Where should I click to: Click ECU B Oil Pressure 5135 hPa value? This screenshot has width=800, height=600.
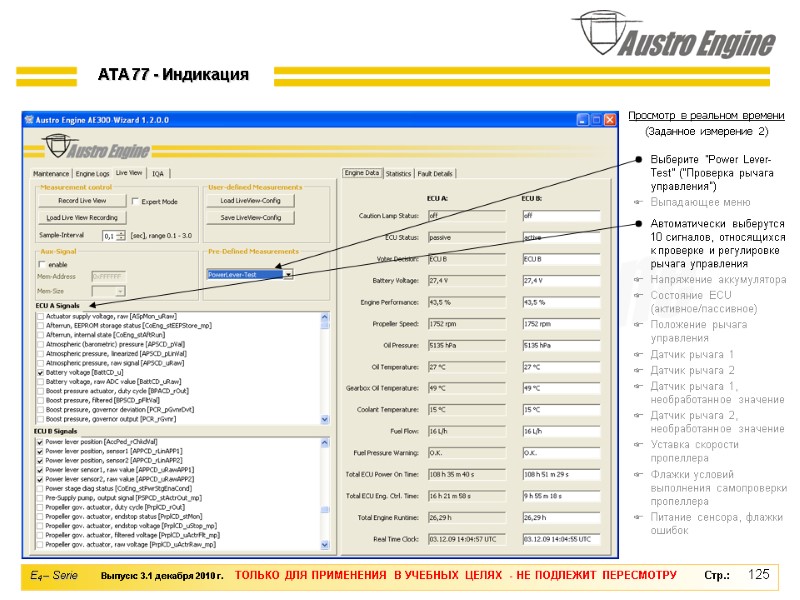tap(561, 345)
